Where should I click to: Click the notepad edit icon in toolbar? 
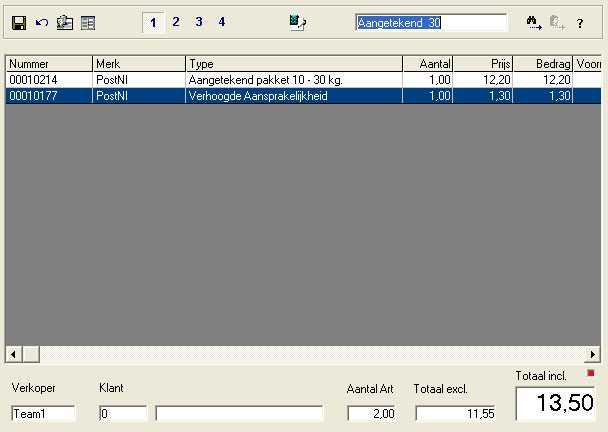coord(297,22)
